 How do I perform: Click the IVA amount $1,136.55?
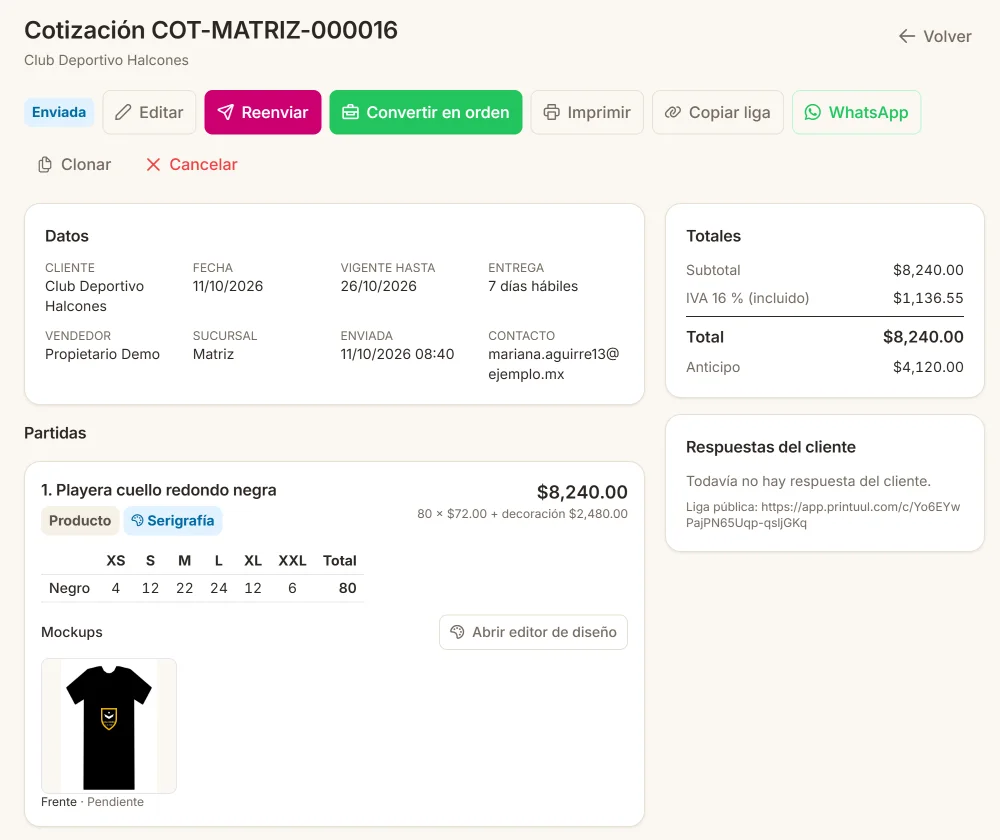(928, 298)
